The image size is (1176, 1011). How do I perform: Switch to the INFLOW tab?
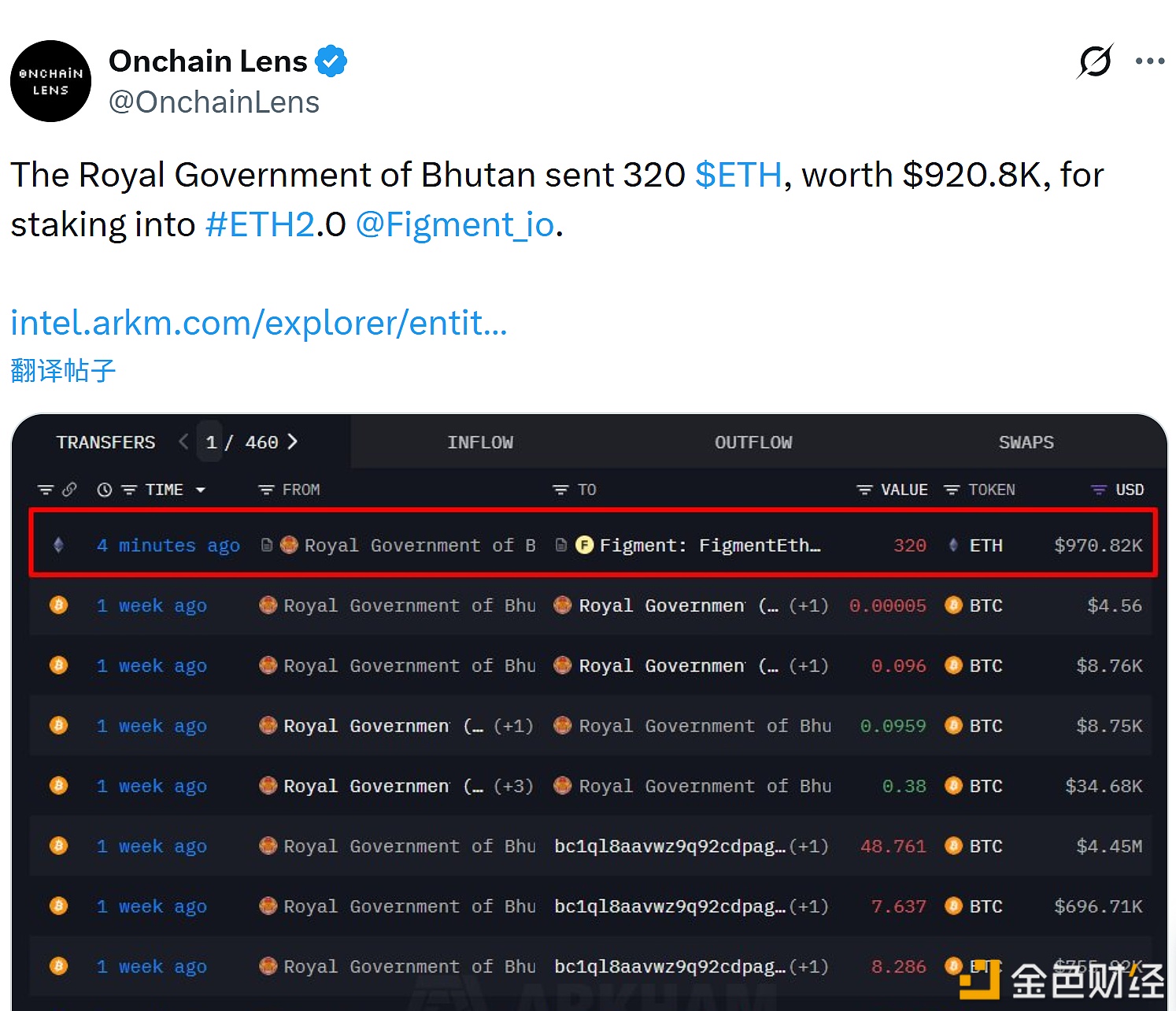pyautogui.click(x=480, y=442)
